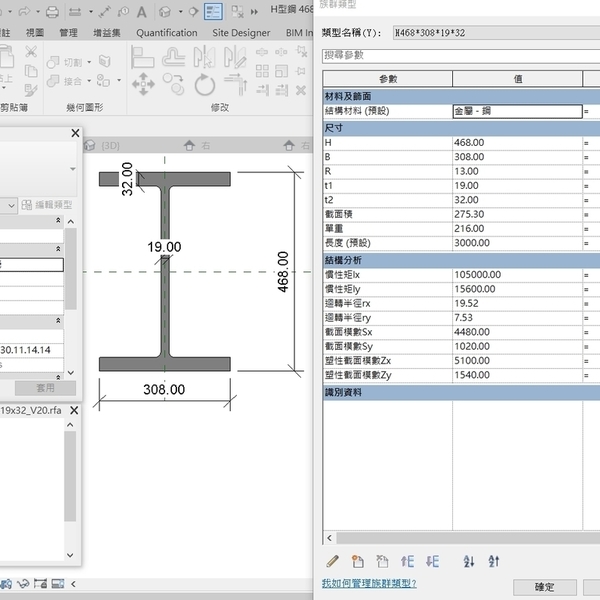This screenshot has height=600, width=600.
Task: Open the 管理 ribbon tab
Action: pyautogui.click(x=68, y=32)
